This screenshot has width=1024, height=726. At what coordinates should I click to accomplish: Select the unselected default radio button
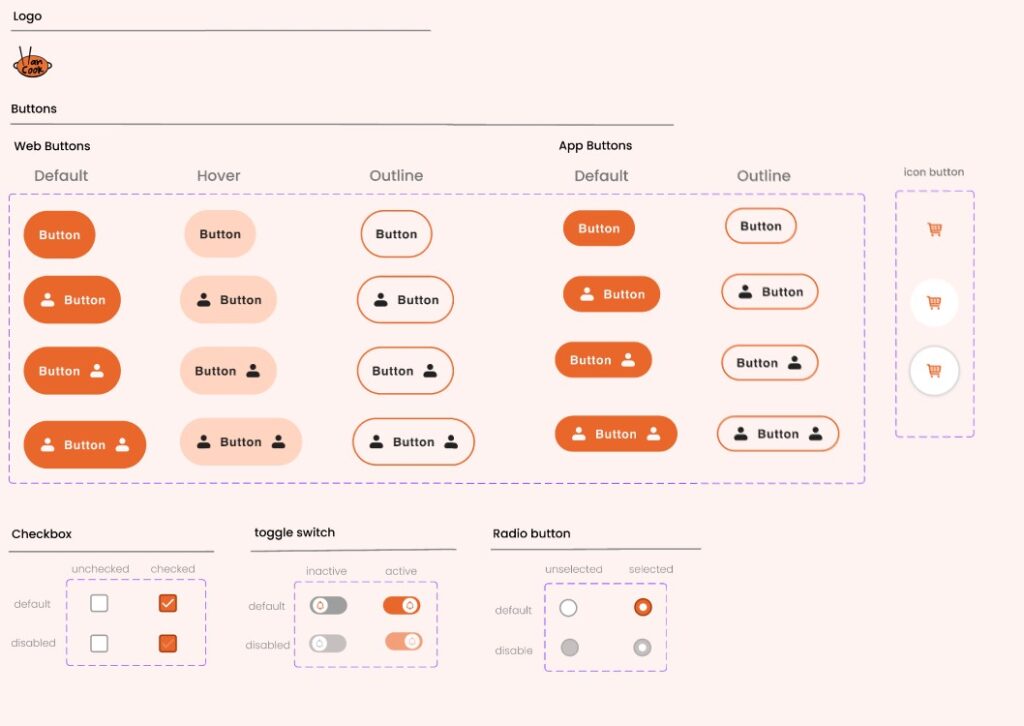coord(569,607)
